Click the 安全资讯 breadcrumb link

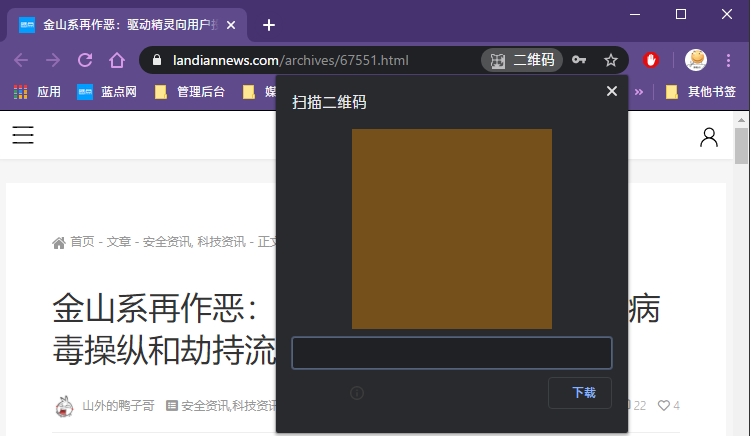167,242
